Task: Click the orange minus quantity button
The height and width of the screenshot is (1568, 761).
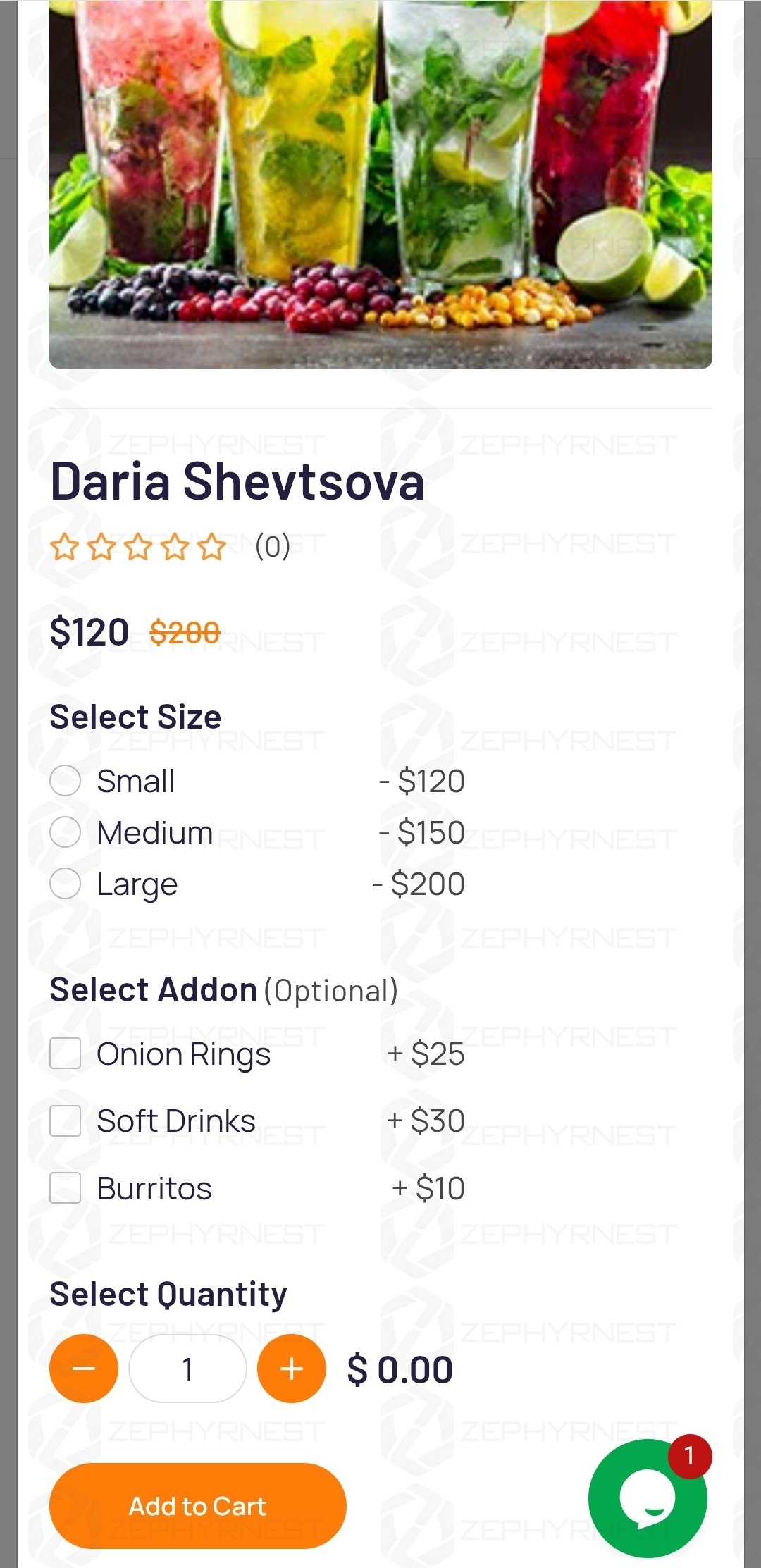Action: pos(84,1369)
